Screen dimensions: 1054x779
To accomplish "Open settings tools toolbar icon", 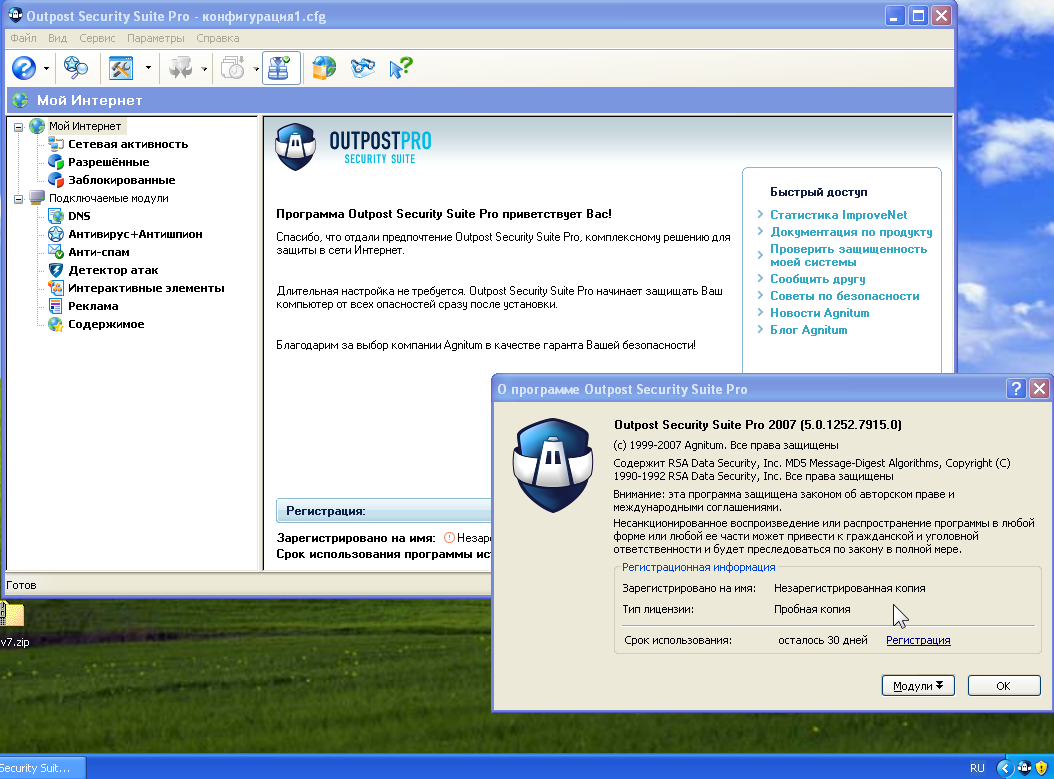I will point(121,69).
